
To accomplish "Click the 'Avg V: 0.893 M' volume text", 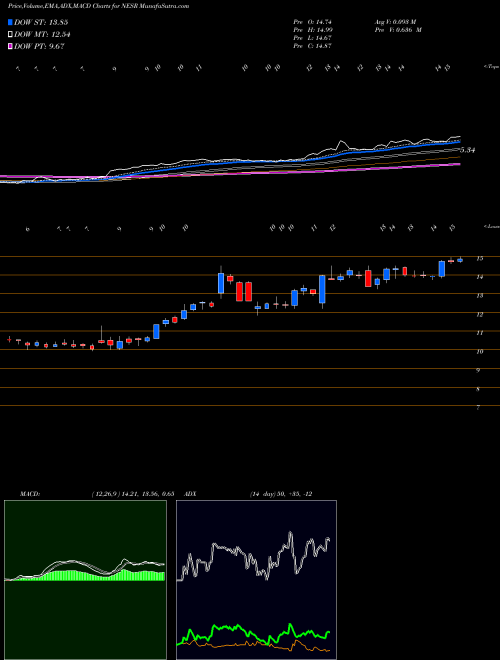I will (394, 22).
